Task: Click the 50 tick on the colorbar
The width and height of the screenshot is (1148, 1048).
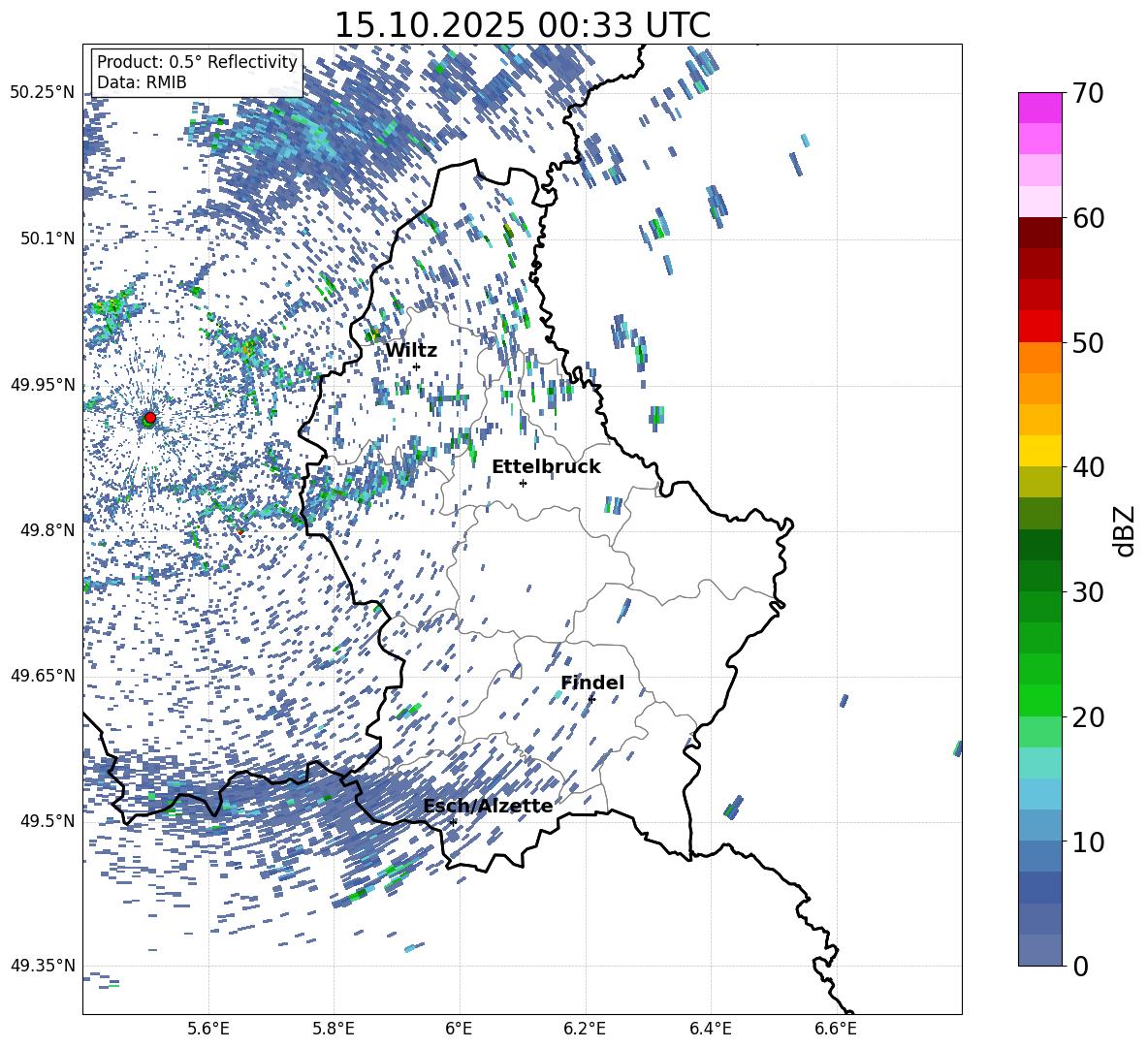Action: 1088,342
